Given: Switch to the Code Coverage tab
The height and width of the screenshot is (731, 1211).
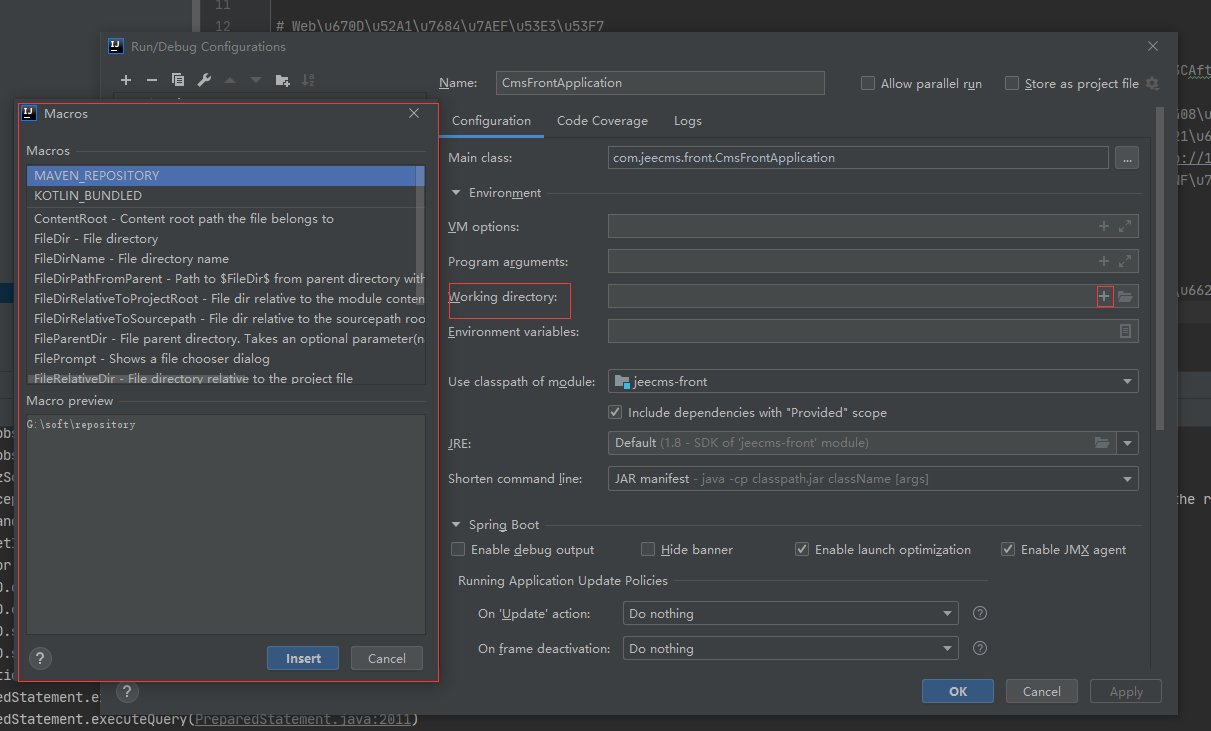Looking at the screenshot, I should pyautogui.click(x=602, y=121).
